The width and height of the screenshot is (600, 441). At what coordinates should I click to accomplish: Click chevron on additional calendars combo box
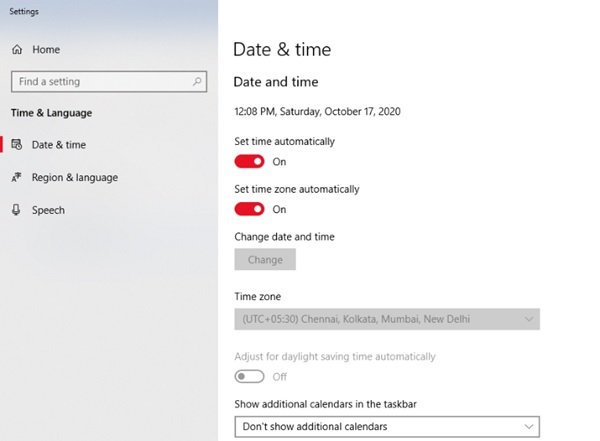(529, 426)
